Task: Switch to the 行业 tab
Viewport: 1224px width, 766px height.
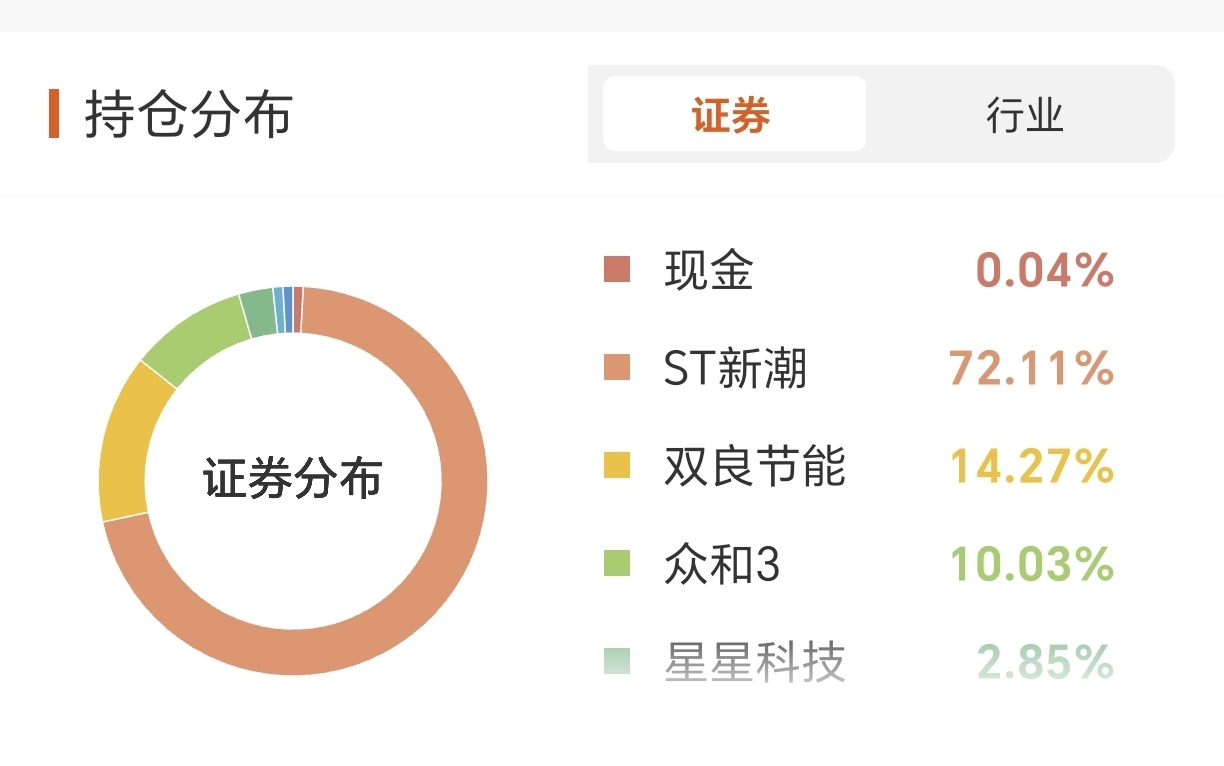Action: [1024, 114]
